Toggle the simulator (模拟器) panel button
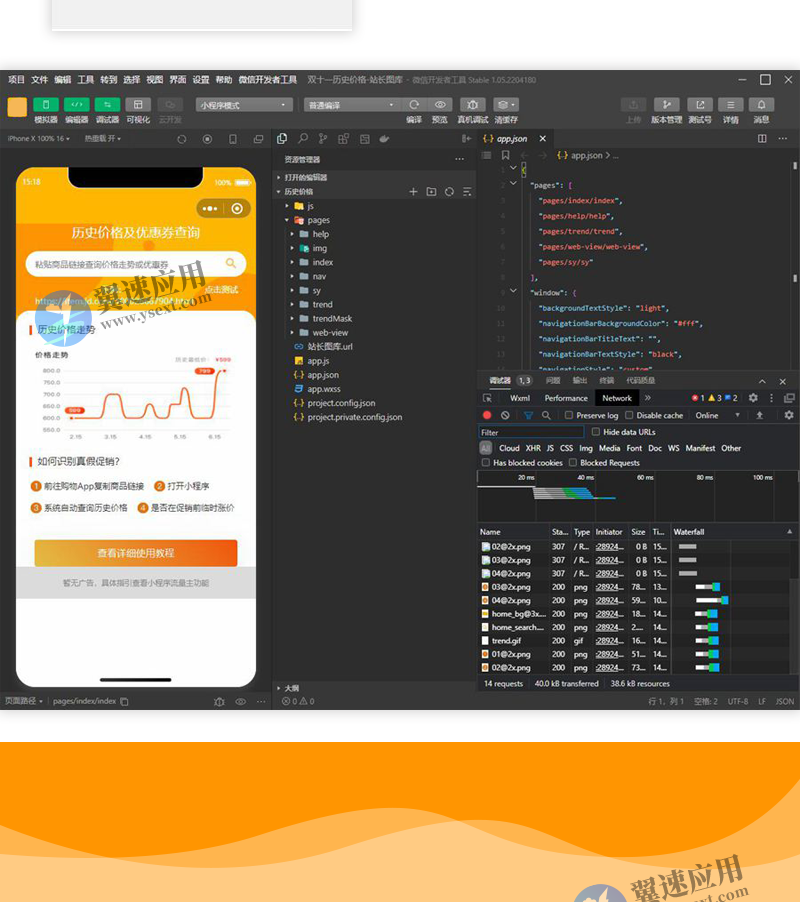Image resolution: width=800 pixels, height=902 pixels. click(x=46, y=104)
